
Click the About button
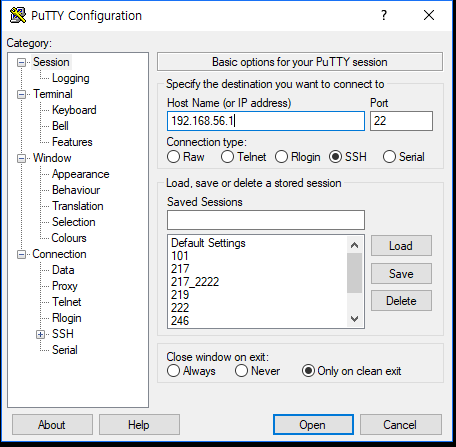(52, 425)
